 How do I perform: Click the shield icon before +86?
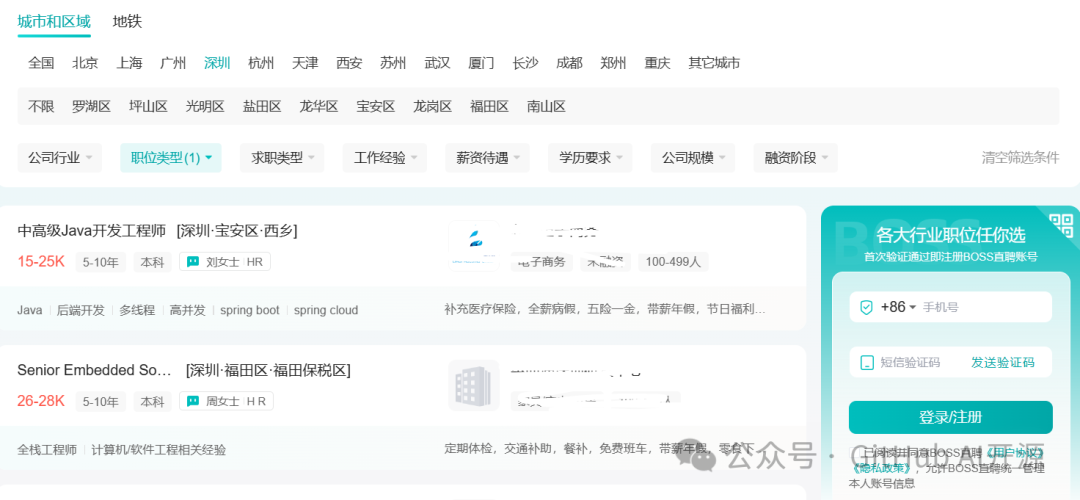pos(866,307)
